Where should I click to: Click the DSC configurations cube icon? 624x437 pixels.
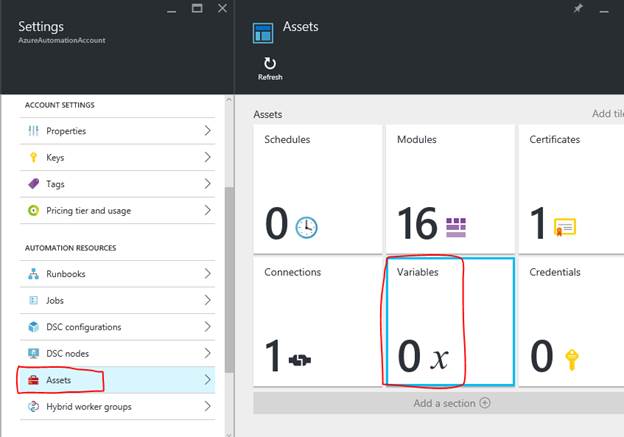point(33,327)
